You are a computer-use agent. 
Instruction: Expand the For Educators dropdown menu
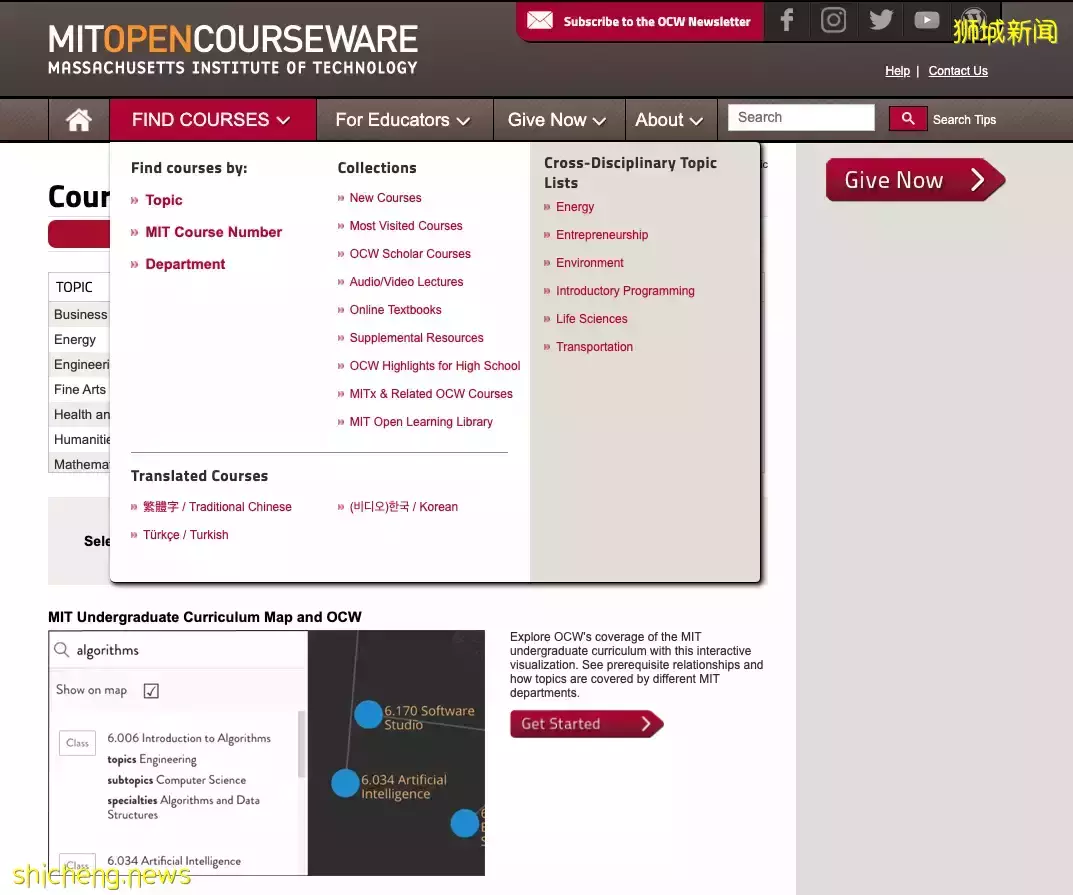coord(403,120)
